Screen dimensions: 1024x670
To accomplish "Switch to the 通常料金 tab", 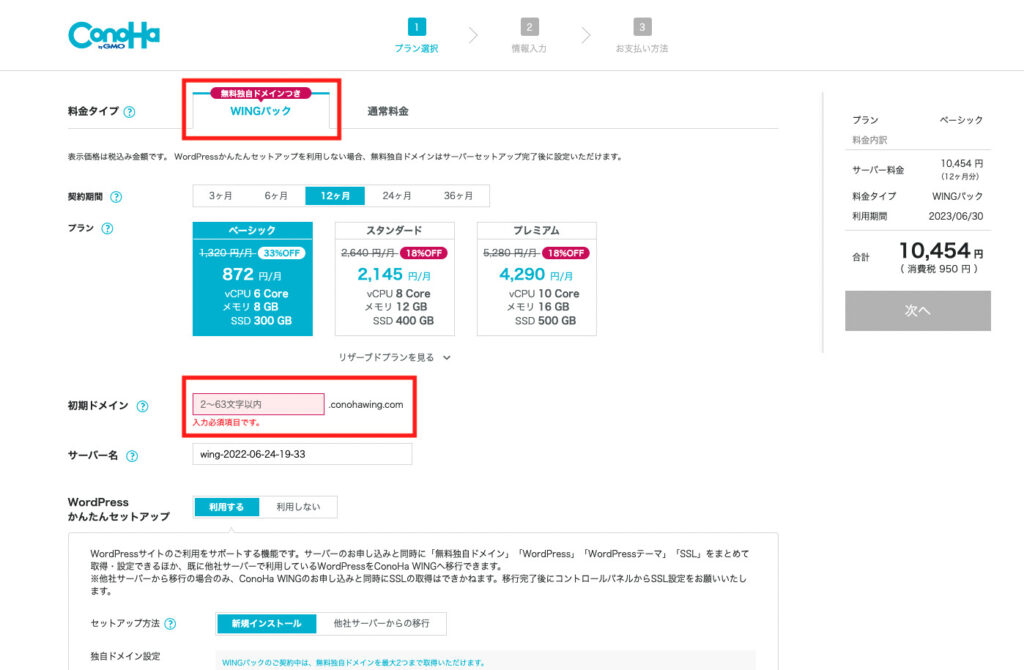I will [x=388, y=111].
